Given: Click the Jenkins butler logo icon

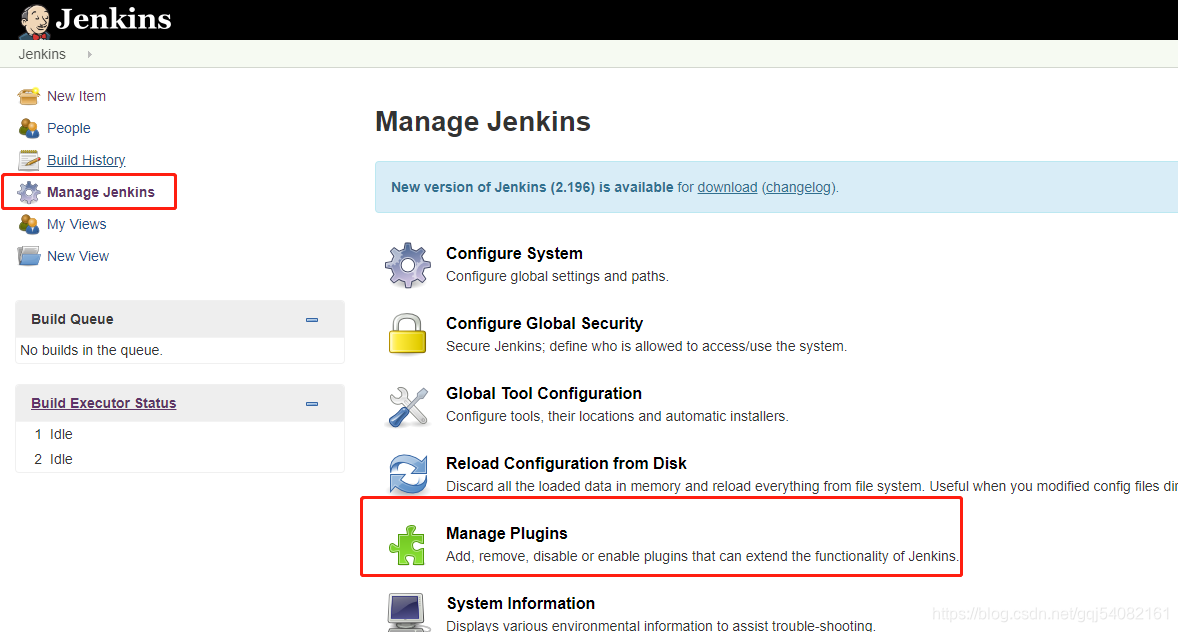Looking at the screenshot, I should pyautogui.click(x=35, y=21).
